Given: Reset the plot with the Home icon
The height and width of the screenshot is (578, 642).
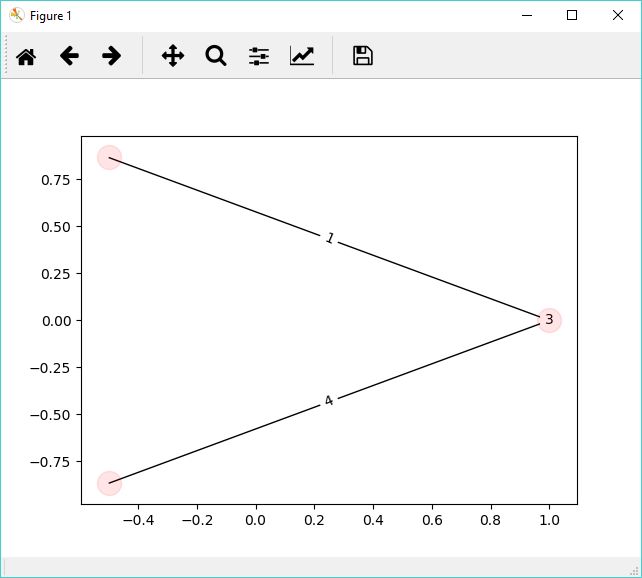Looking at the screenshot, I should point(26,56).
